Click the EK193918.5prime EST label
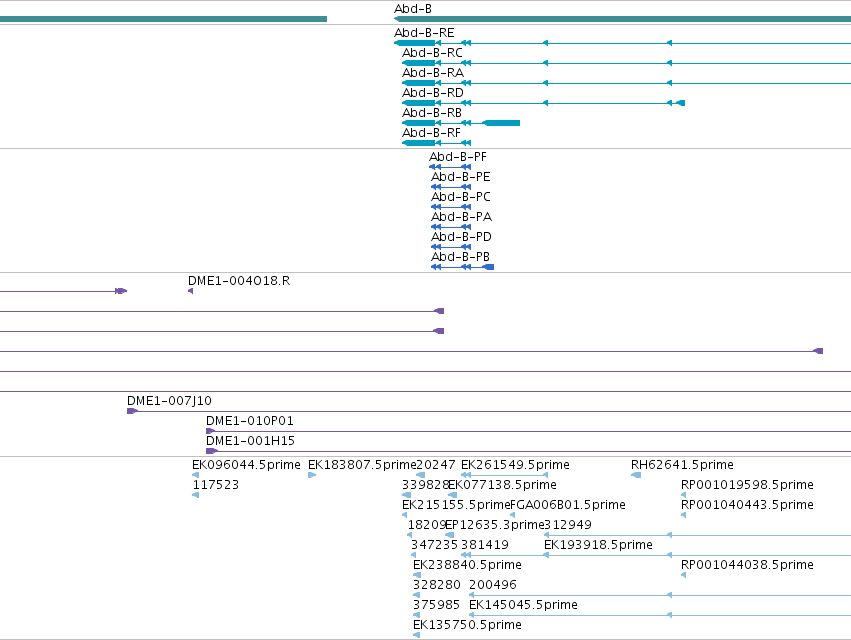The width and height of the screenshot is (851, 640). coord(598,546)
